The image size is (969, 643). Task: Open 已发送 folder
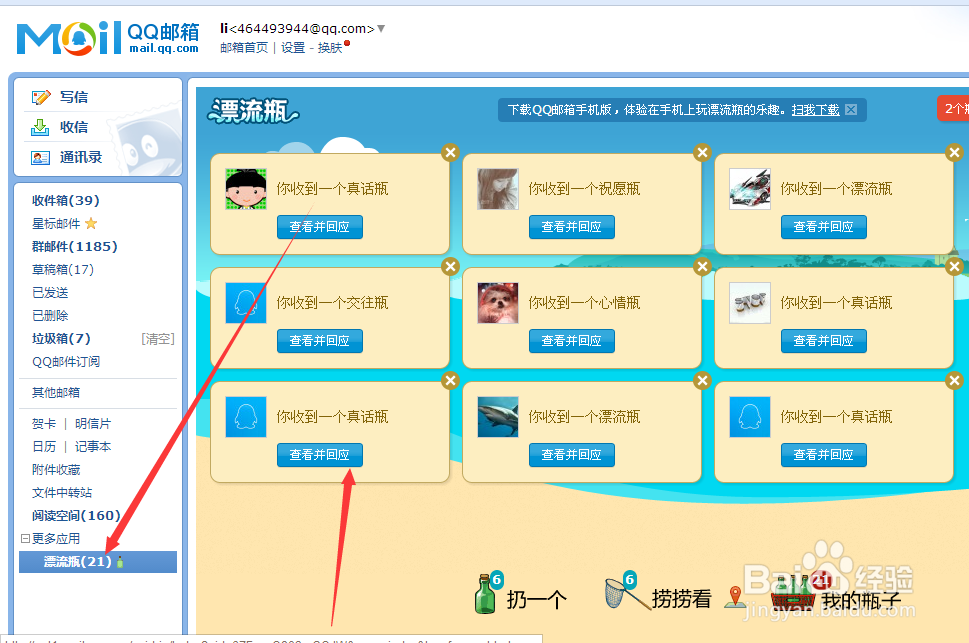50,292
